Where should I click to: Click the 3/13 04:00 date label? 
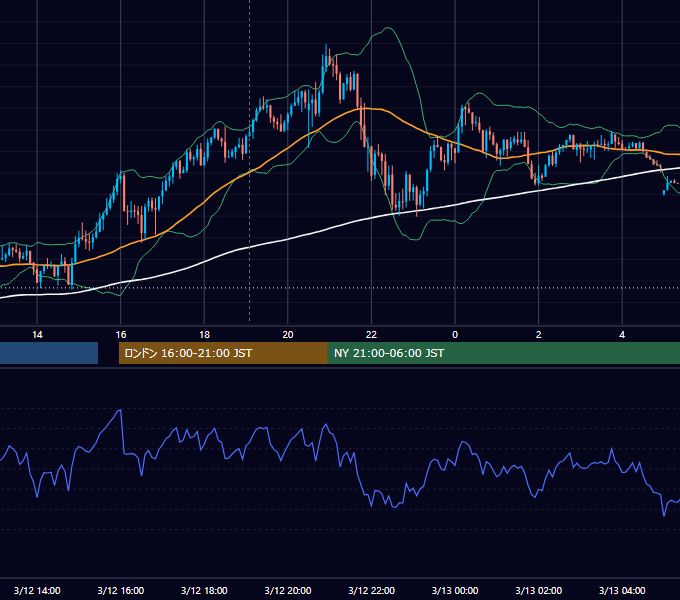click(622, 590)
